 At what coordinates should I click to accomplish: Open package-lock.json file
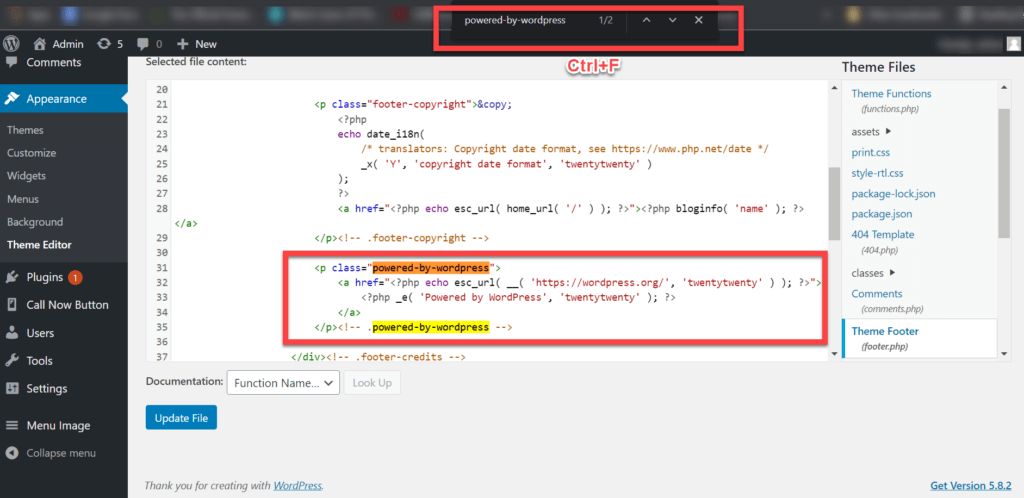(893, 194)
